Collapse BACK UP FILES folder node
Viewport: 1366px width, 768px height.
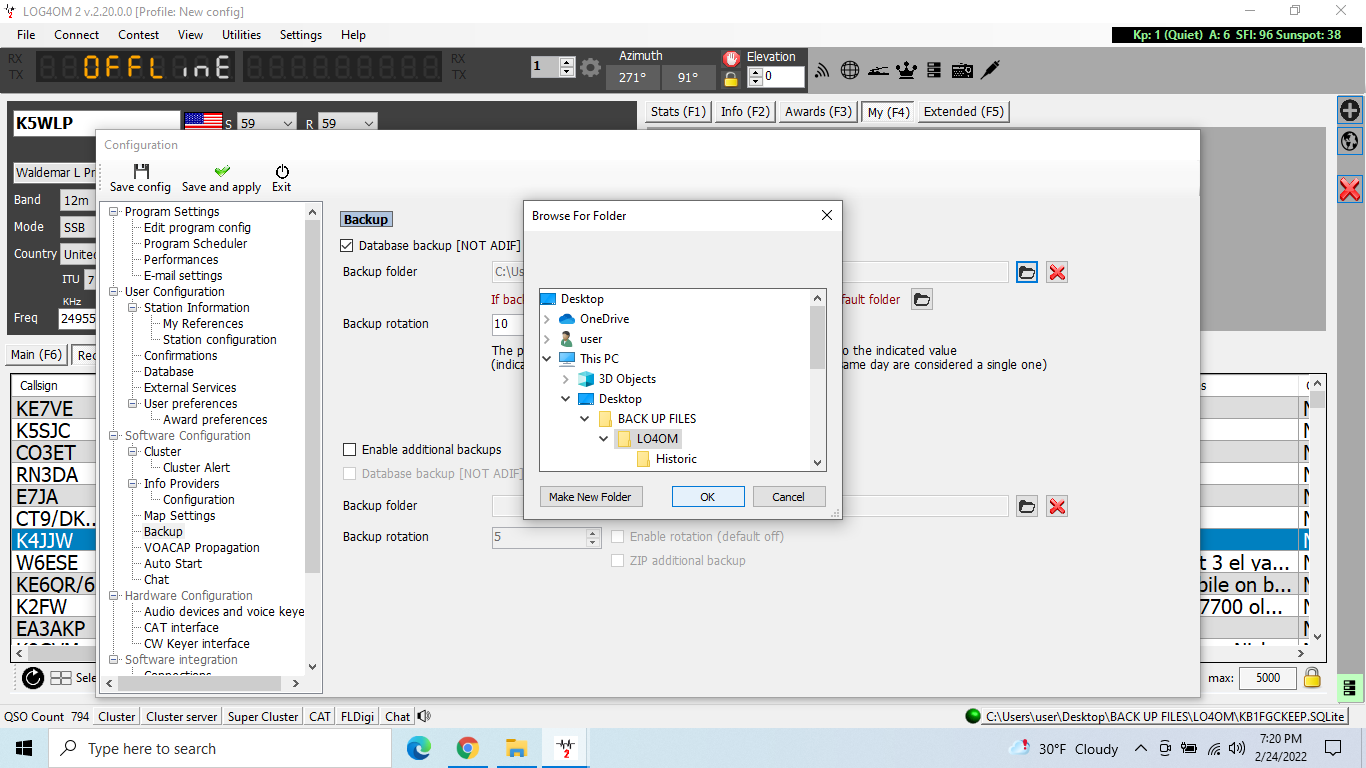585,419
